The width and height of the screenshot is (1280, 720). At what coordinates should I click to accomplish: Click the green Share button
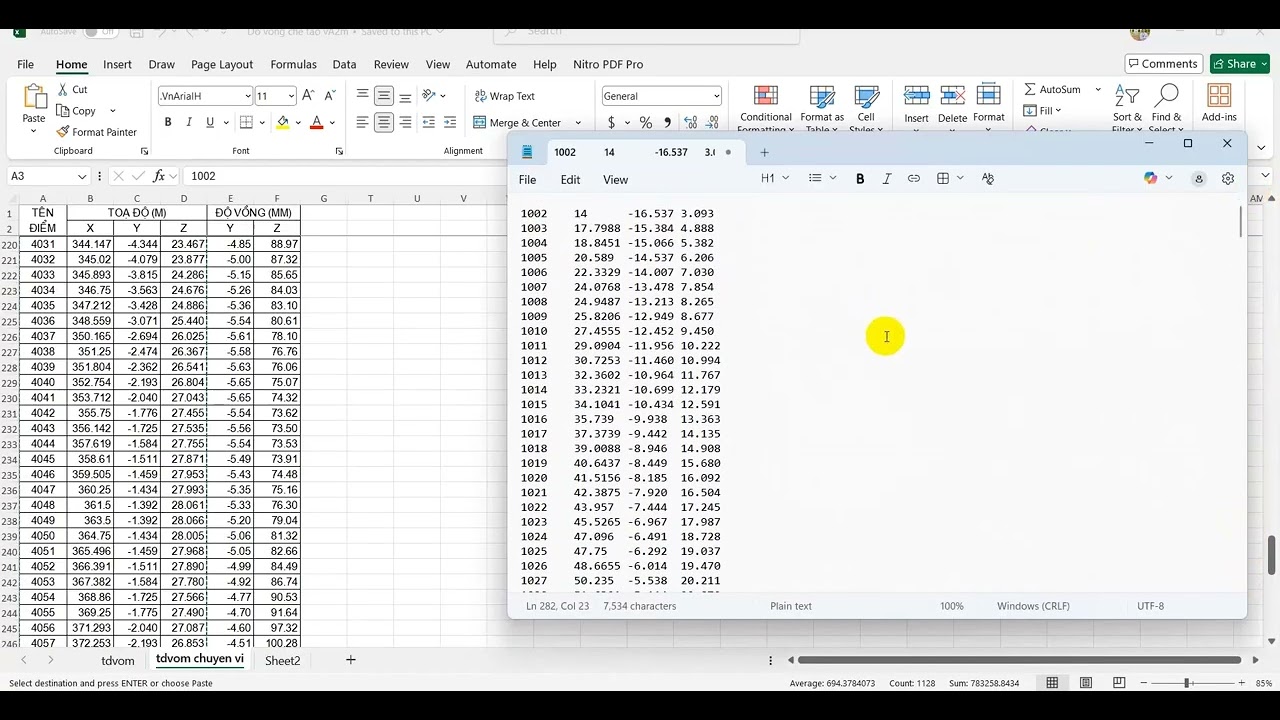(x=1239, y=64)
